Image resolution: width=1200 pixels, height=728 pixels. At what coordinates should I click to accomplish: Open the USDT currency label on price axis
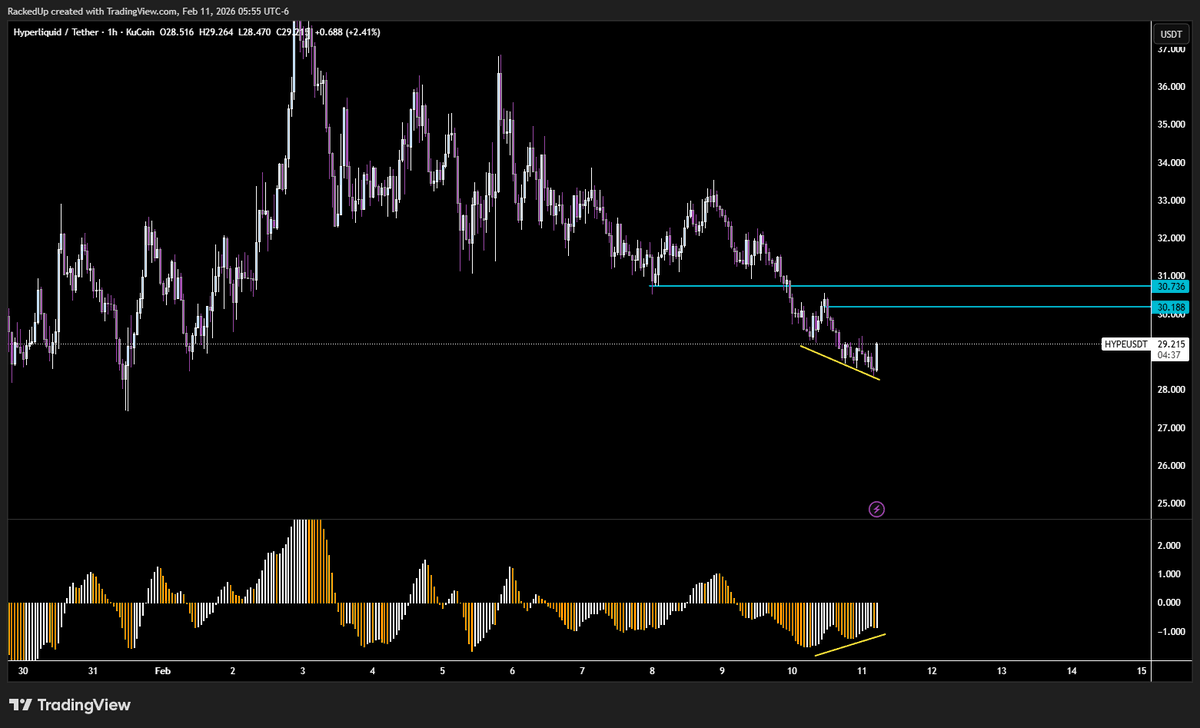click(x=1170, y=34)
